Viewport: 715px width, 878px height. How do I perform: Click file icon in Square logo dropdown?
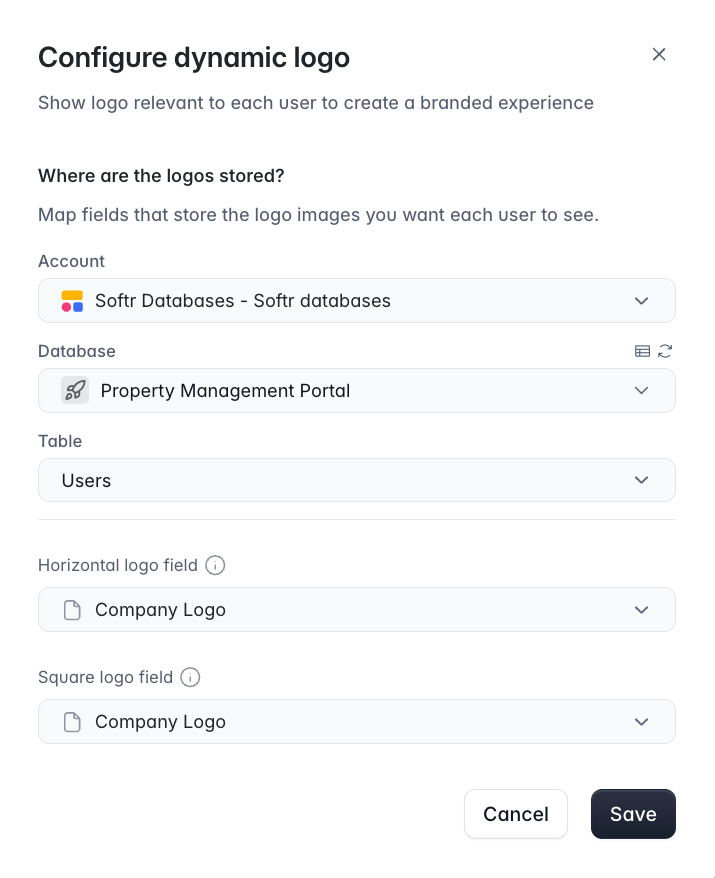pyautogui.click(x=72, y=722)
